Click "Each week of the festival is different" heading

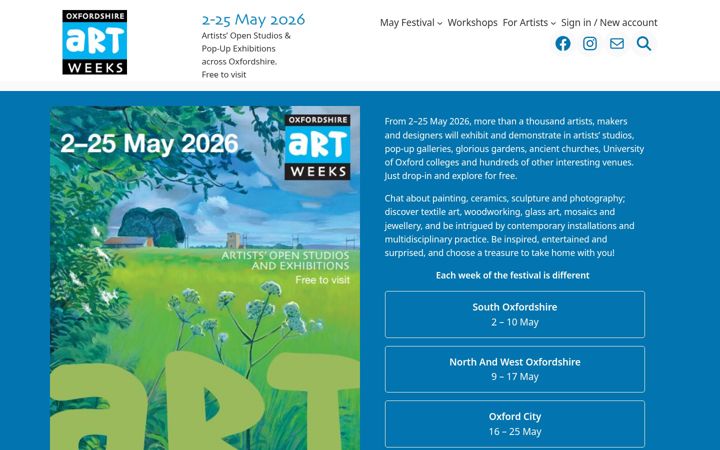pyautogui.click(x=512, y=276)
